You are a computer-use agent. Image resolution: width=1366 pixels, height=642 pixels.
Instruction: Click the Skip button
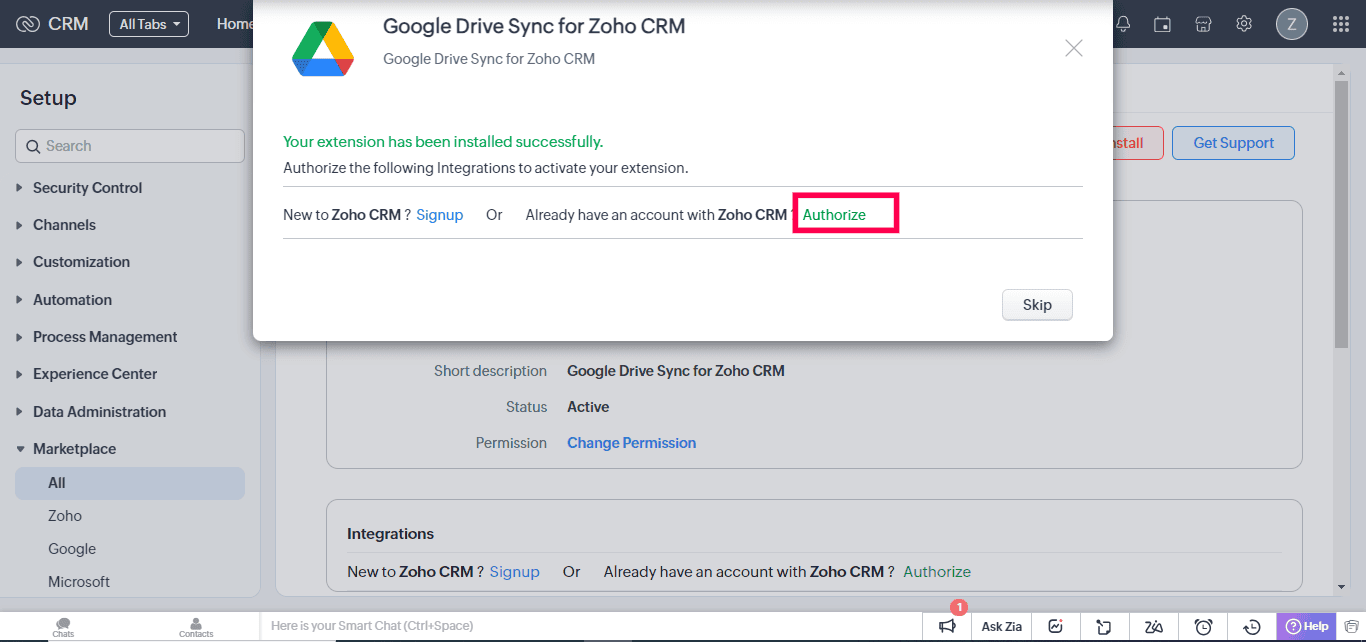[x=1037, y=305]
